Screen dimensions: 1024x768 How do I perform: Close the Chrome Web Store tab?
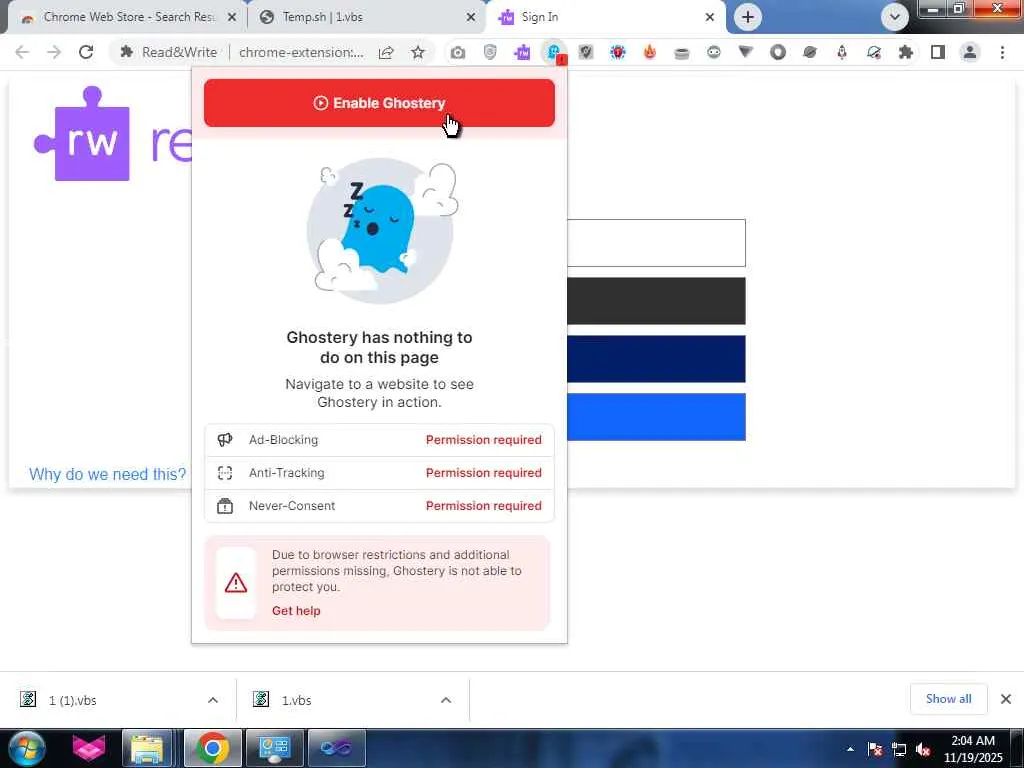coord(232,17)
